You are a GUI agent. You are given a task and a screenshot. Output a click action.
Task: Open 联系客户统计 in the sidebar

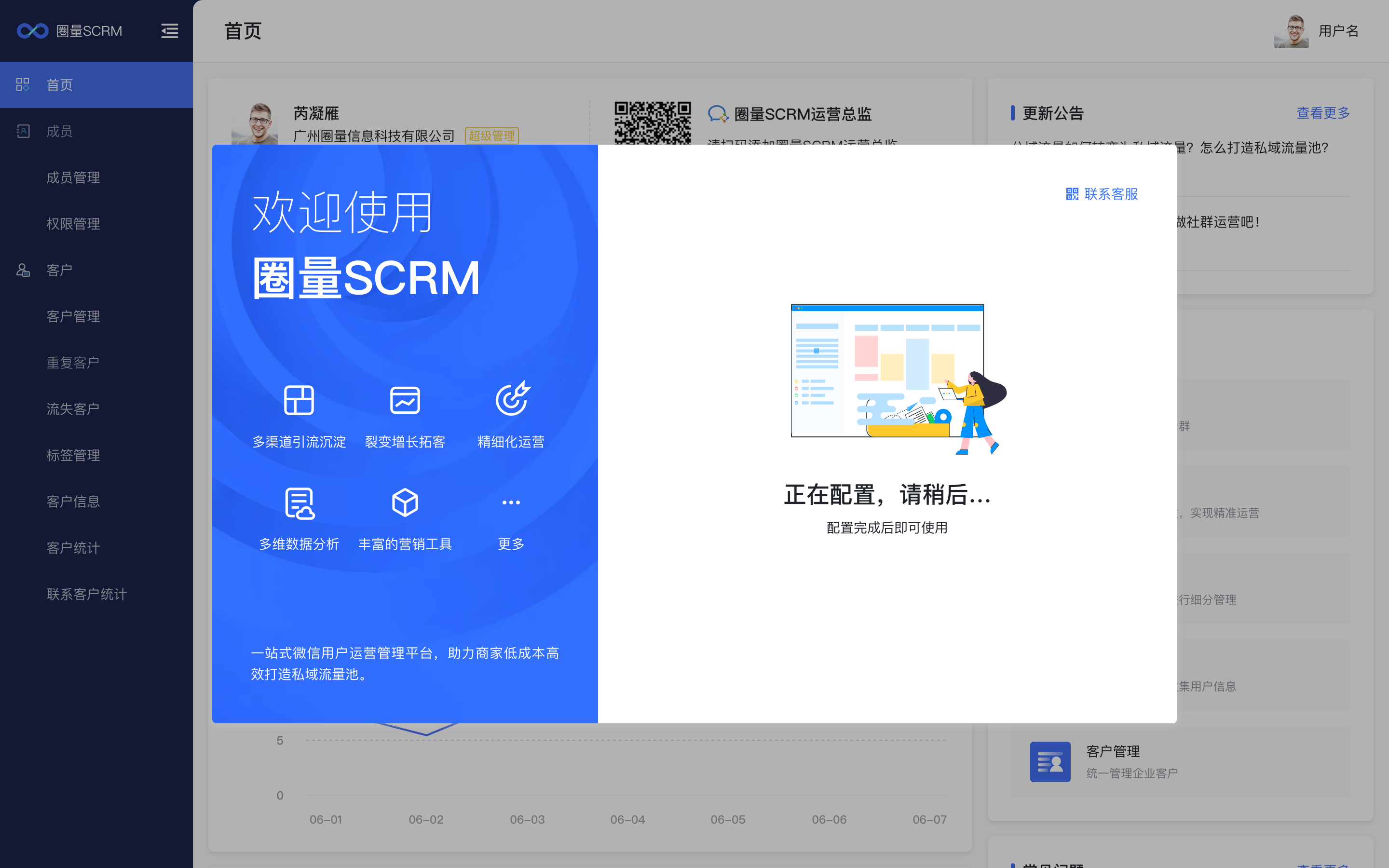pyautogui.click(x=86, y=594)
